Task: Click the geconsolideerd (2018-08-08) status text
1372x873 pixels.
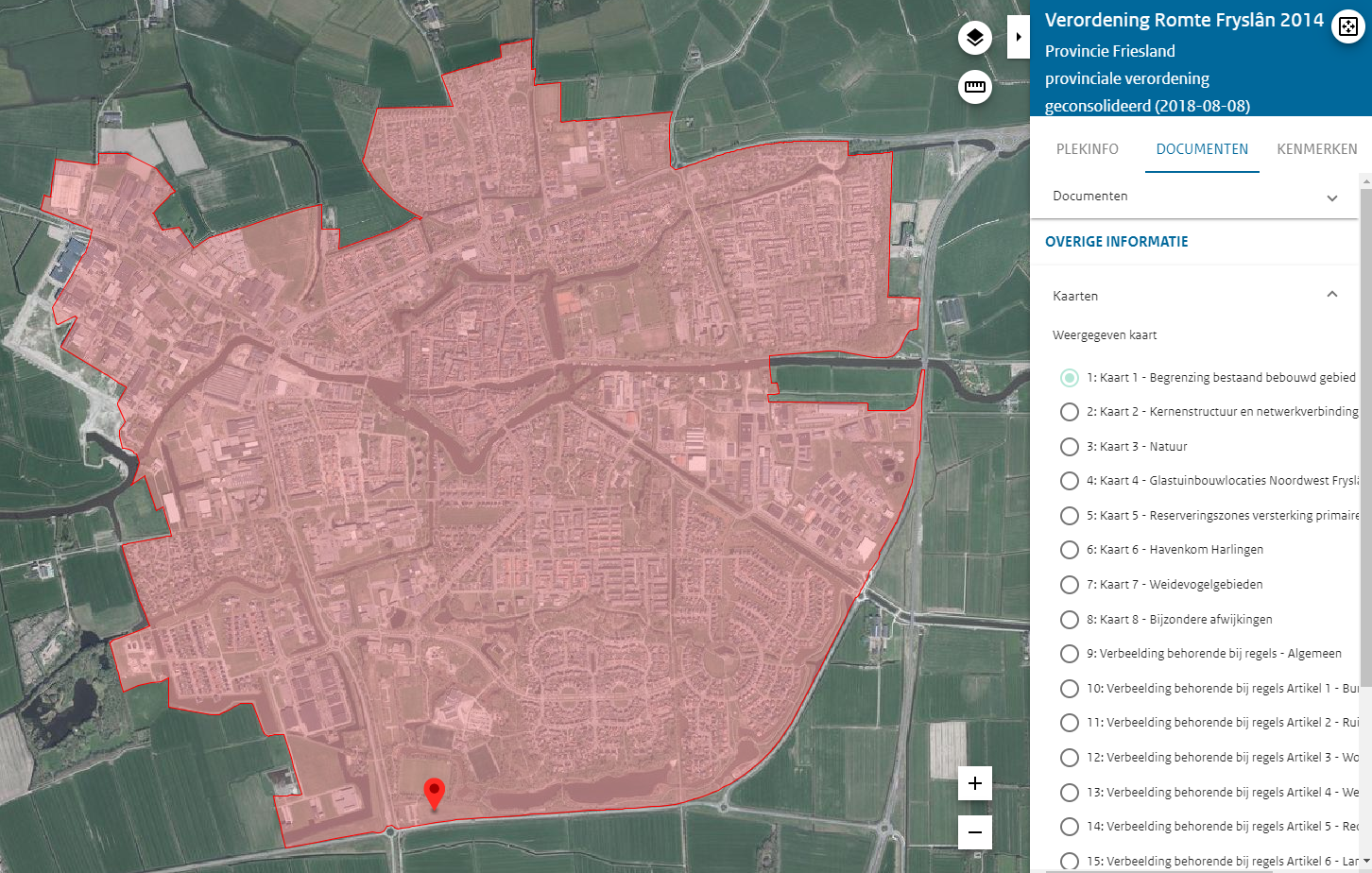Action: pos(1147,106)
